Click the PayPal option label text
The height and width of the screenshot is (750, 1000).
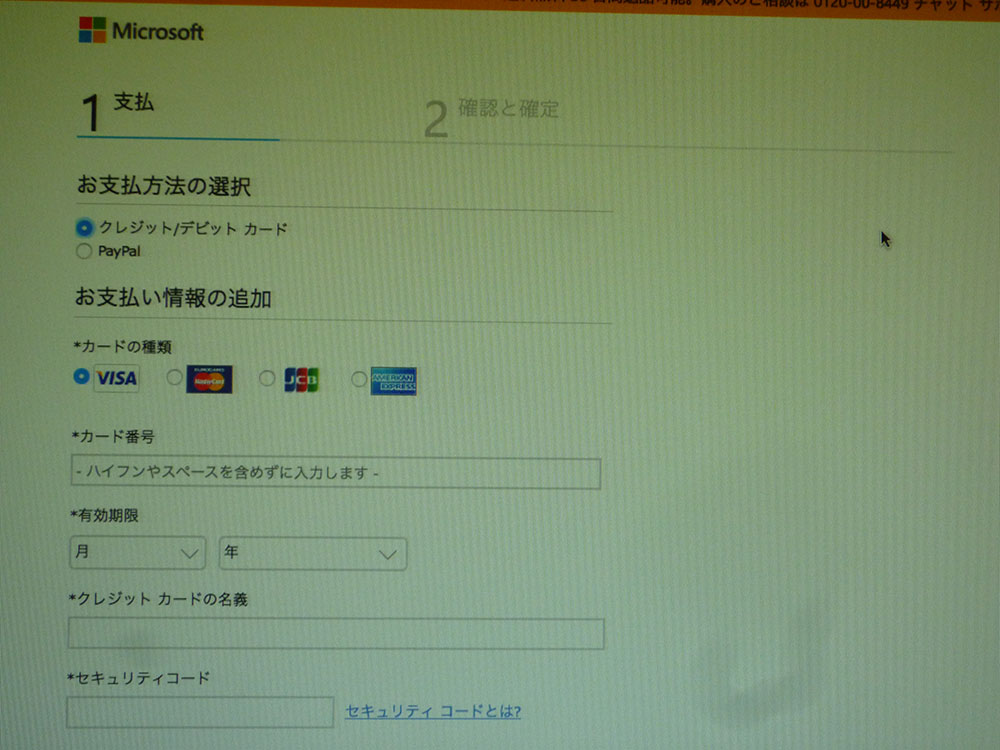(x=119, y=251)
